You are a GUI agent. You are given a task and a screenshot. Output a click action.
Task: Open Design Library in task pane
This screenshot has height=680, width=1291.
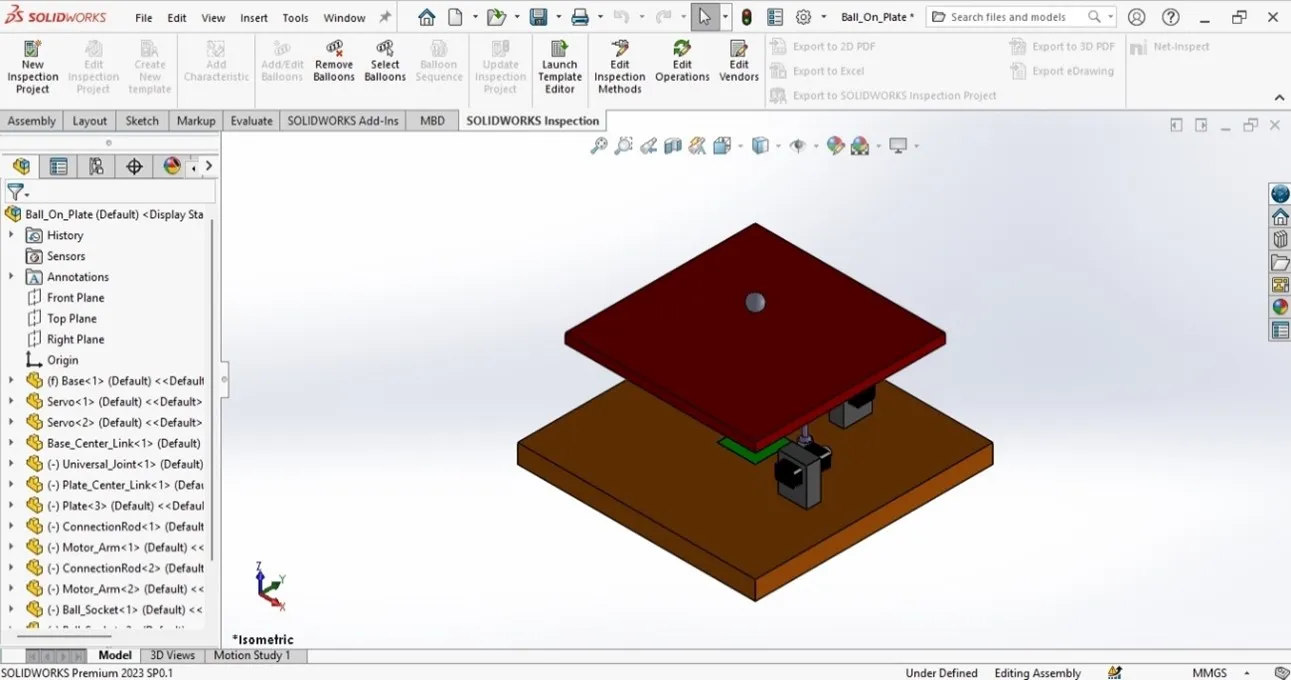point(1280,240)
